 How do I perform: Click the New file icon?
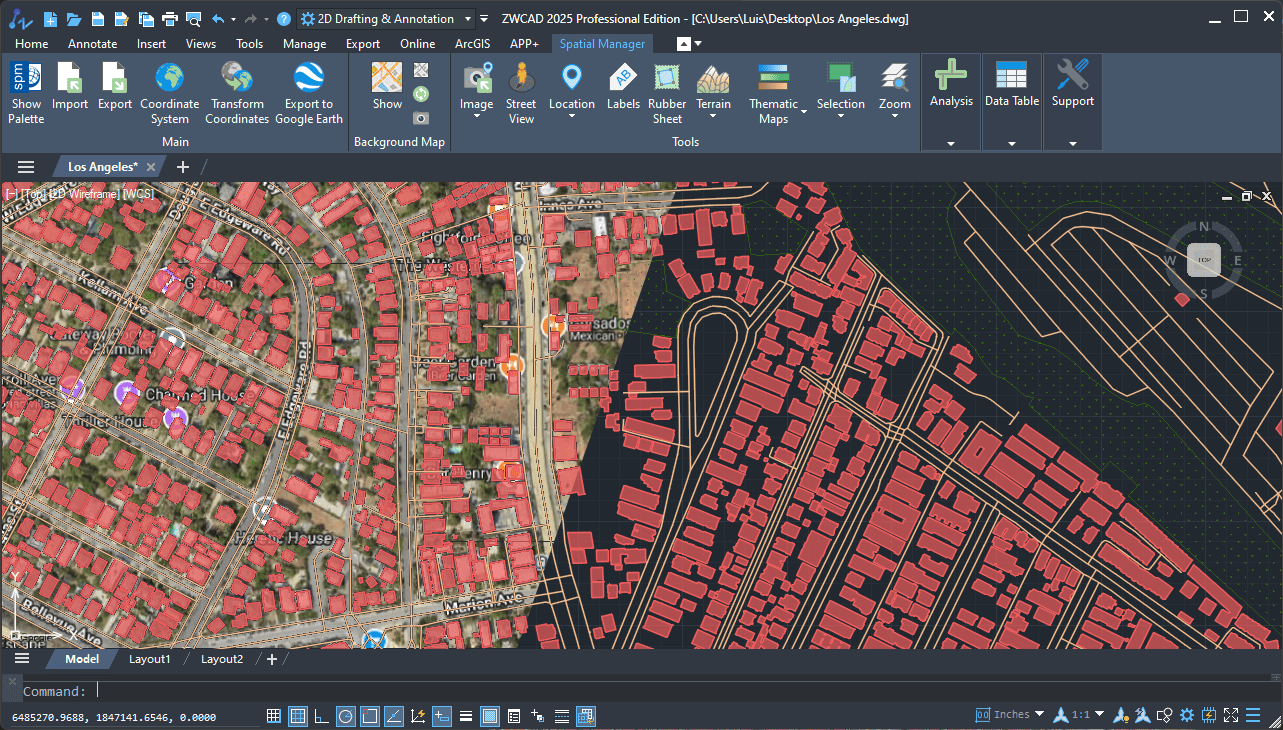click(51, 18)
